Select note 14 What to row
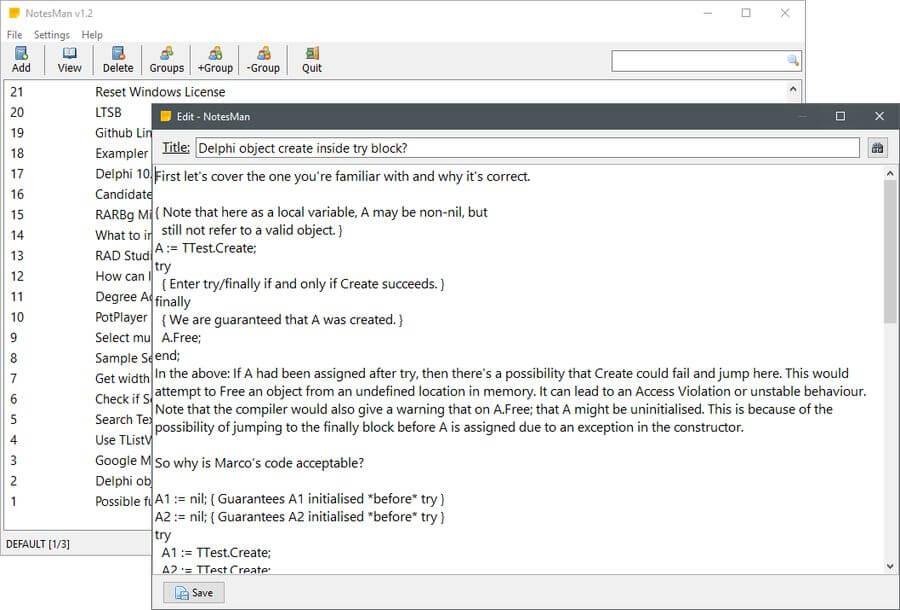This screenshot has width=900, height=610. pyautogui.click(x=79, y=235)
